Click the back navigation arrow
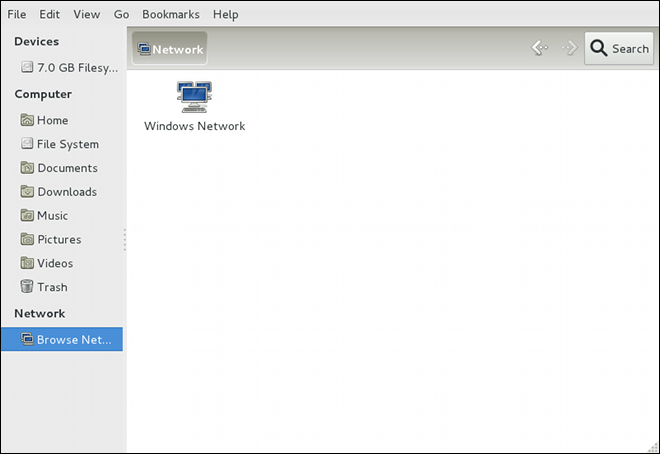Screen dimensions: 660x454 [539, 48]
